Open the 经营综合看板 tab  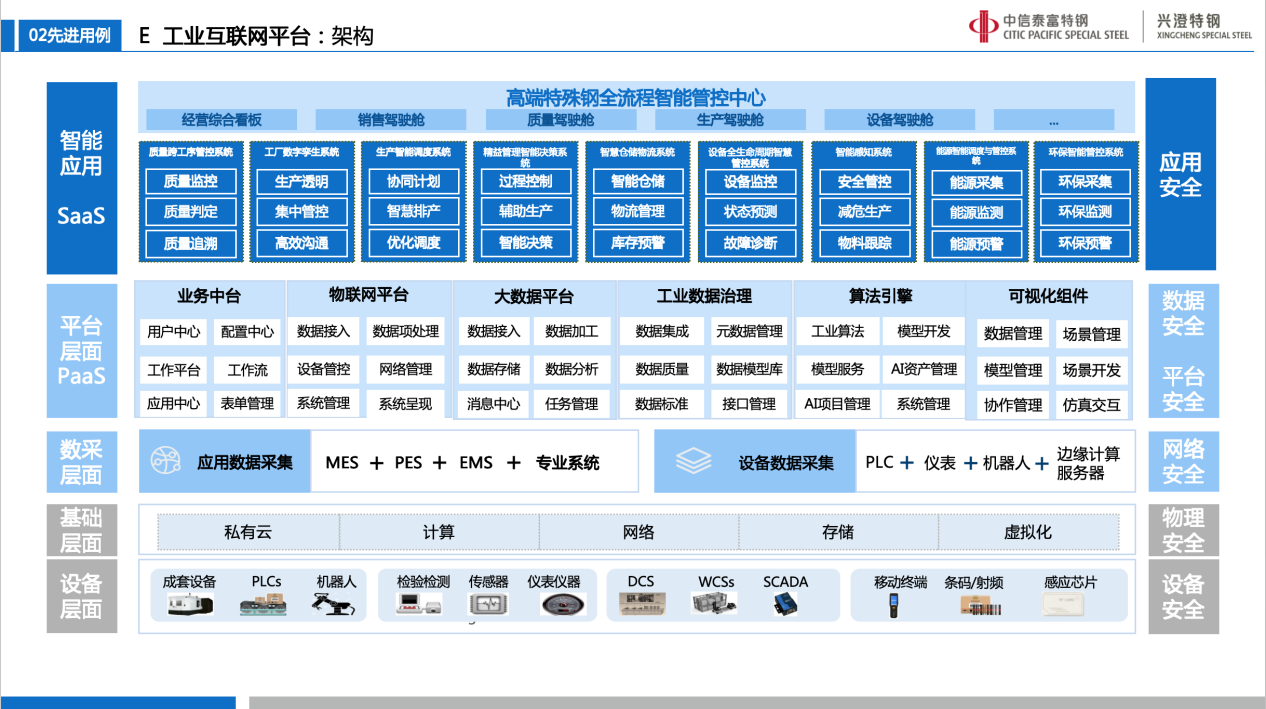click(x=222, y=120)
